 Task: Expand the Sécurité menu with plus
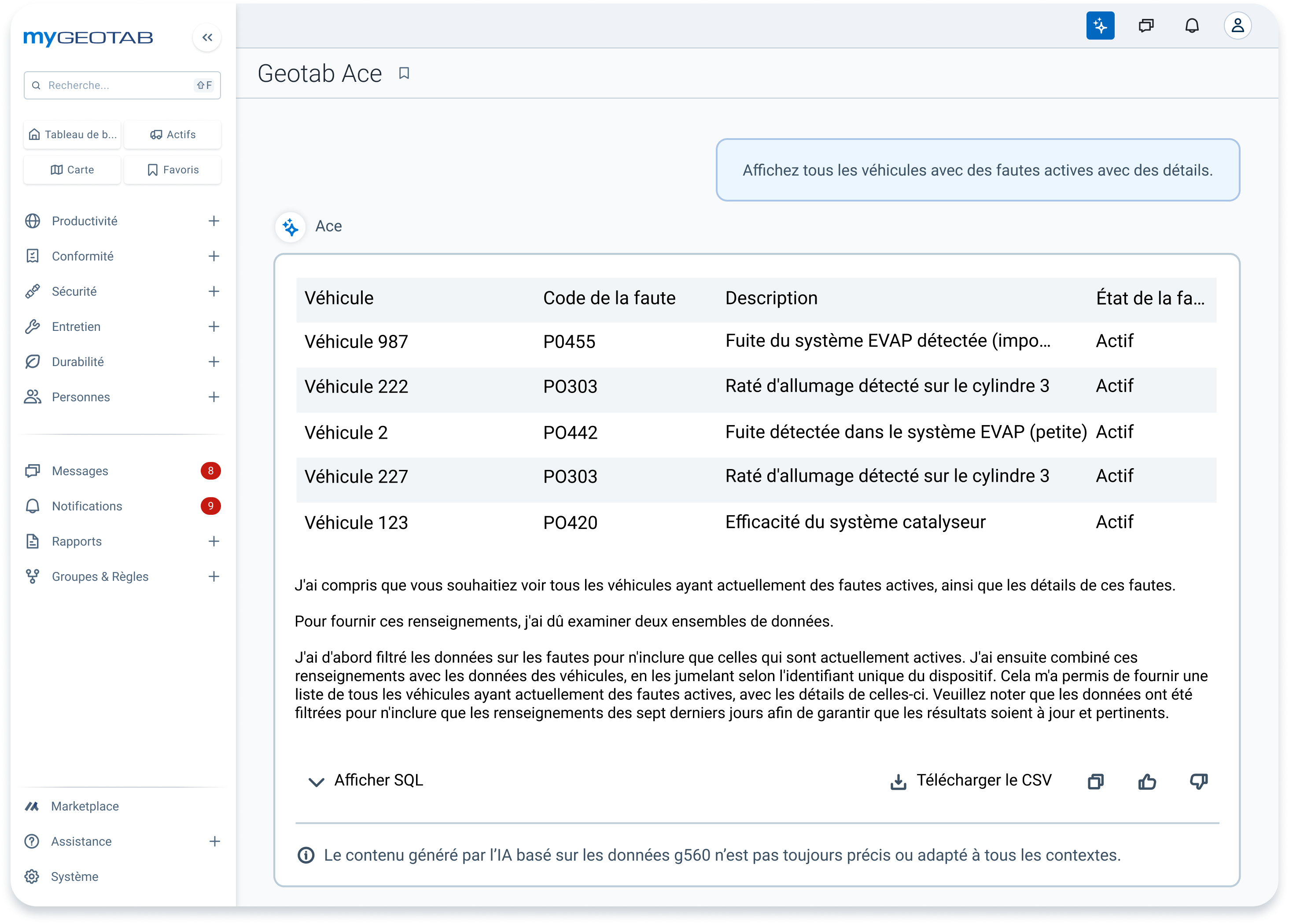point(214,291)
